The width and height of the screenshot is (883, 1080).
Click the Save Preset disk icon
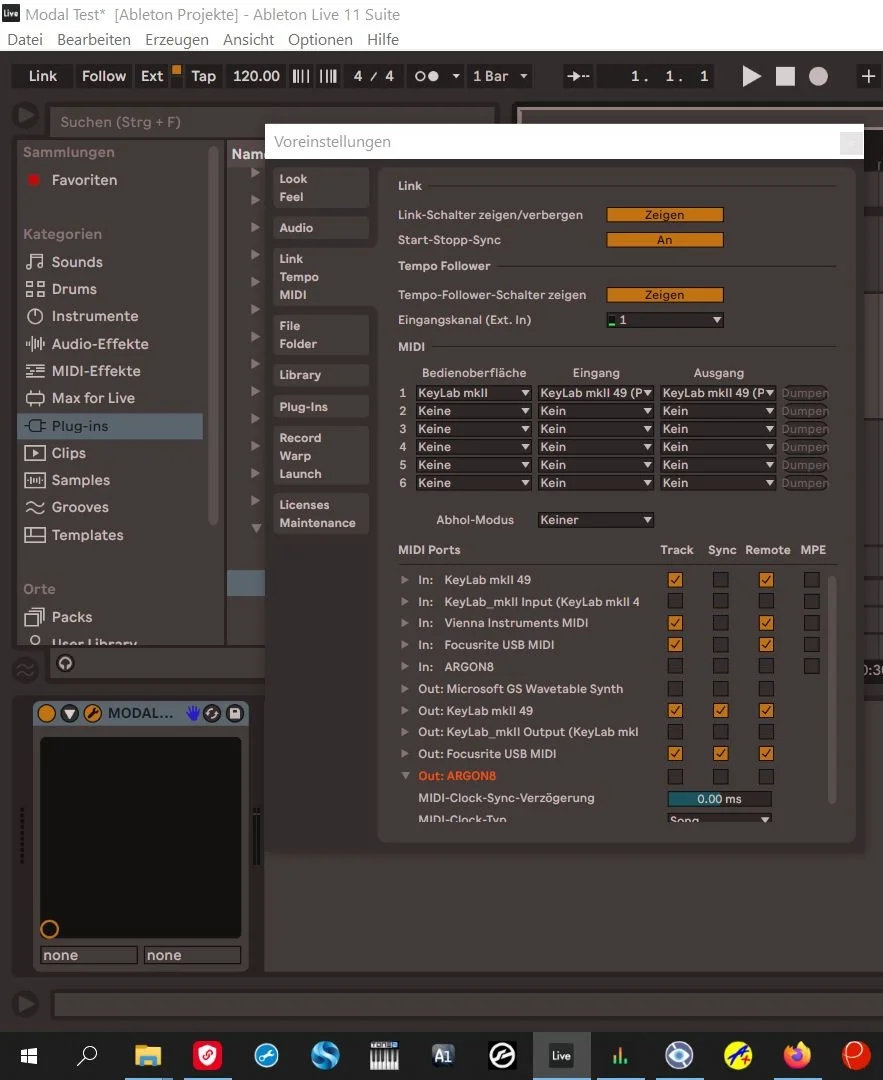[234, 713]
